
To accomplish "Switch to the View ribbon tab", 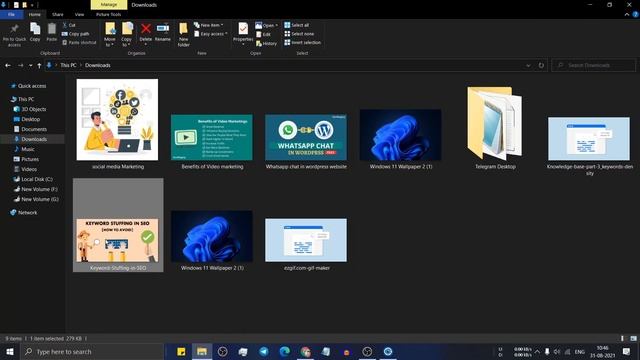I will click(x=79, y=14).
